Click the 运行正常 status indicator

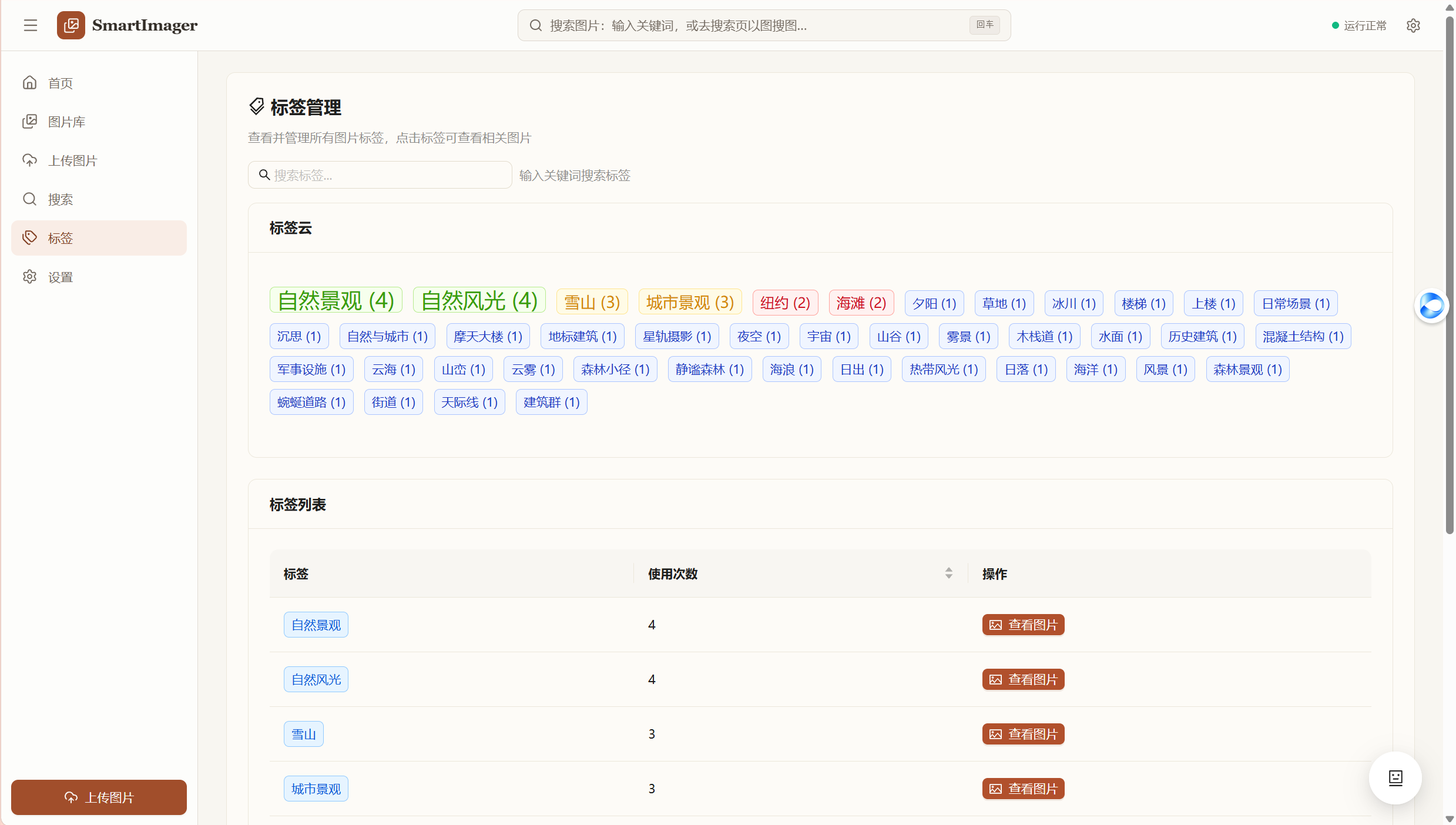click(x=1359, y=25)
